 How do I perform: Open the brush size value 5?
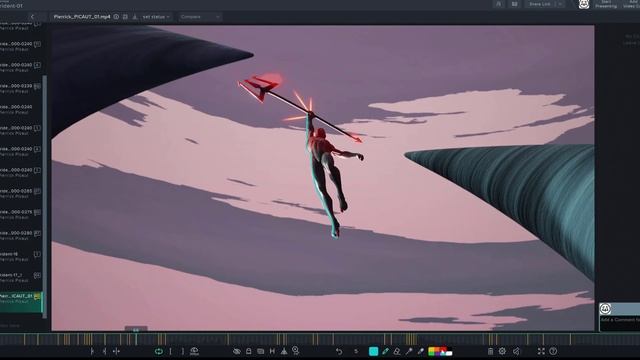pyautogui.click(x=356, y=351)
